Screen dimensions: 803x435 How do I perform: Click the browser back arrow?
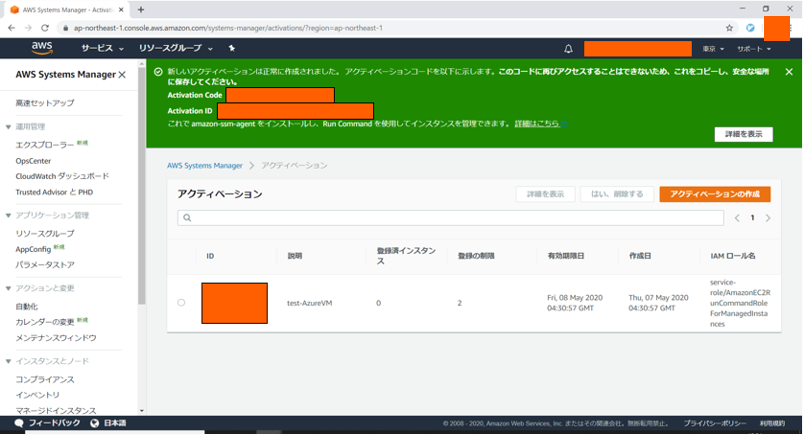point(12,28)
